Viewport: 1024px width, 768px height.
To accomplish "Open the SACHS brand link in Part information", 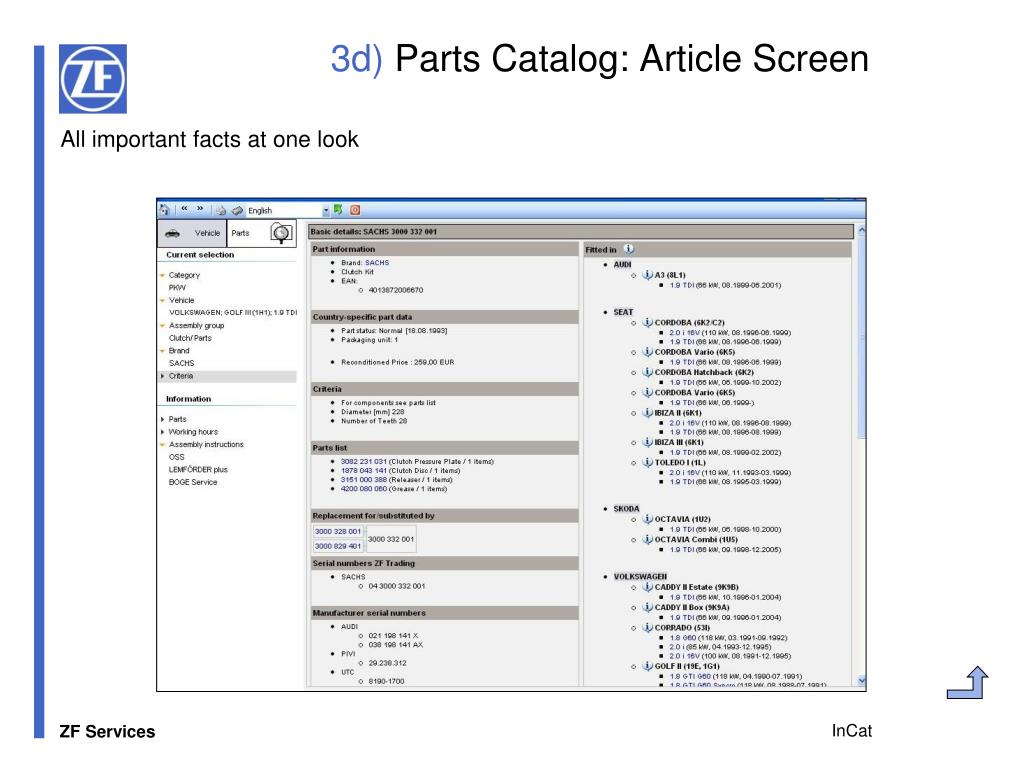I will pos(377,263).
